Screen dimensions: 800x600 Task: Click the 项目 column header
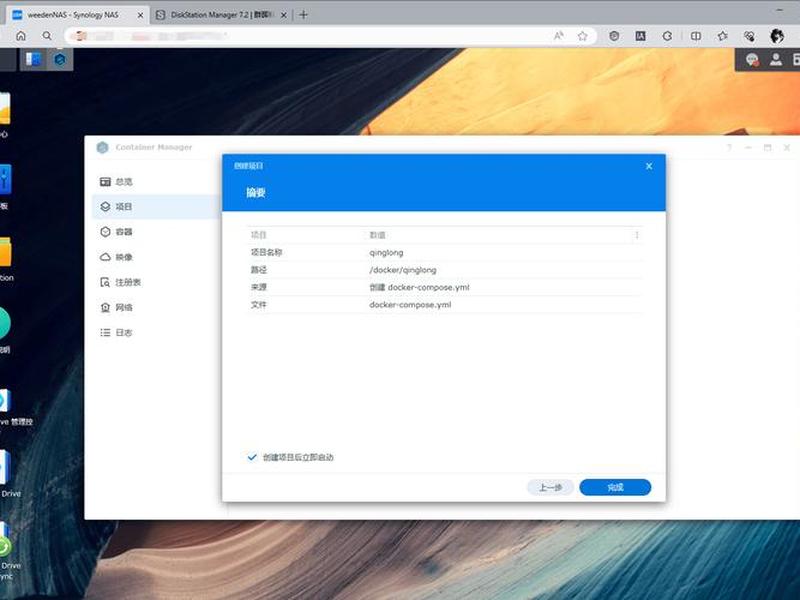(259, 235)
